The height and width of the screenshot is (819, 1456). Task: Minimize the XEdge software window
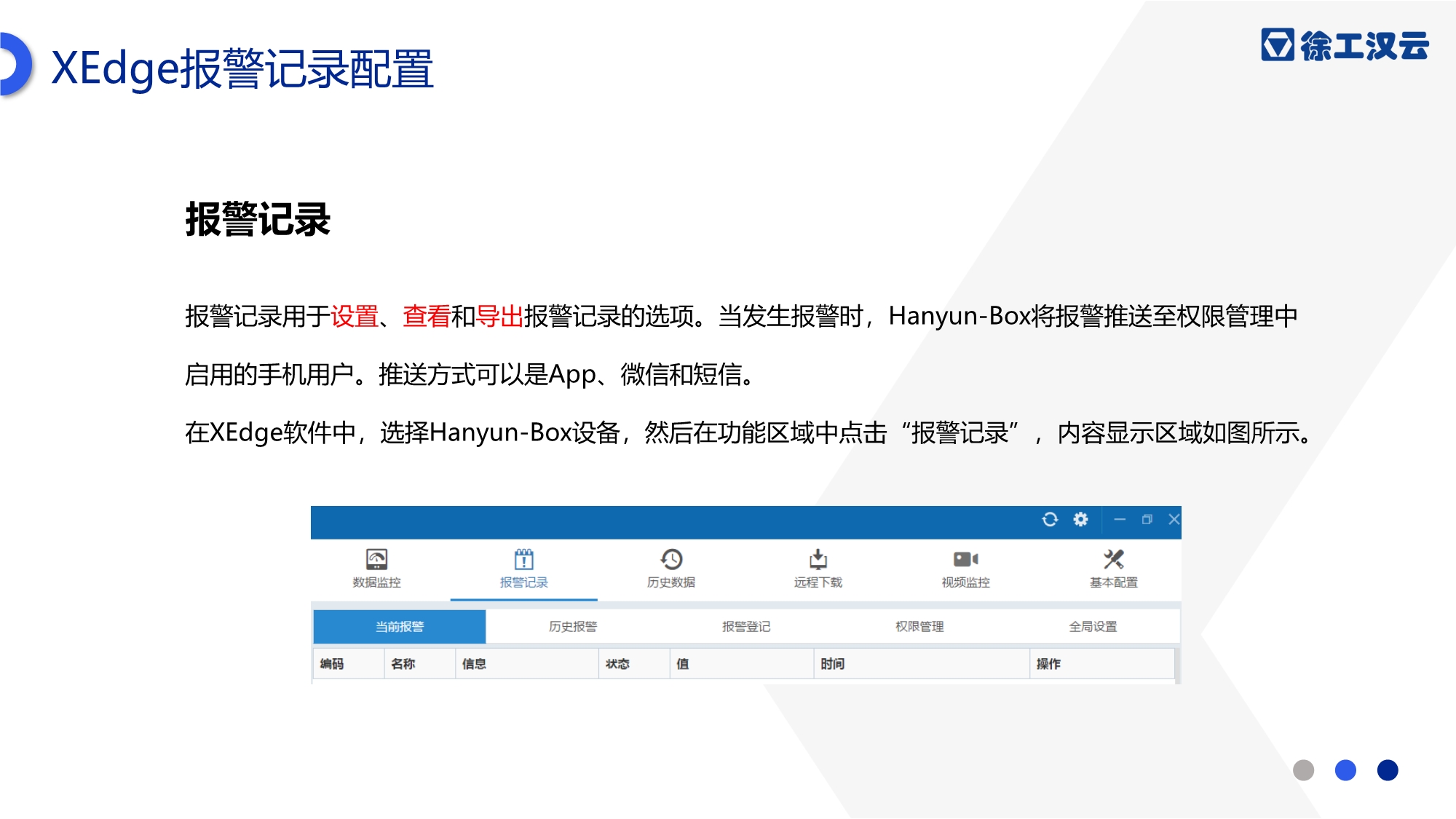[x=1120, y=519]
